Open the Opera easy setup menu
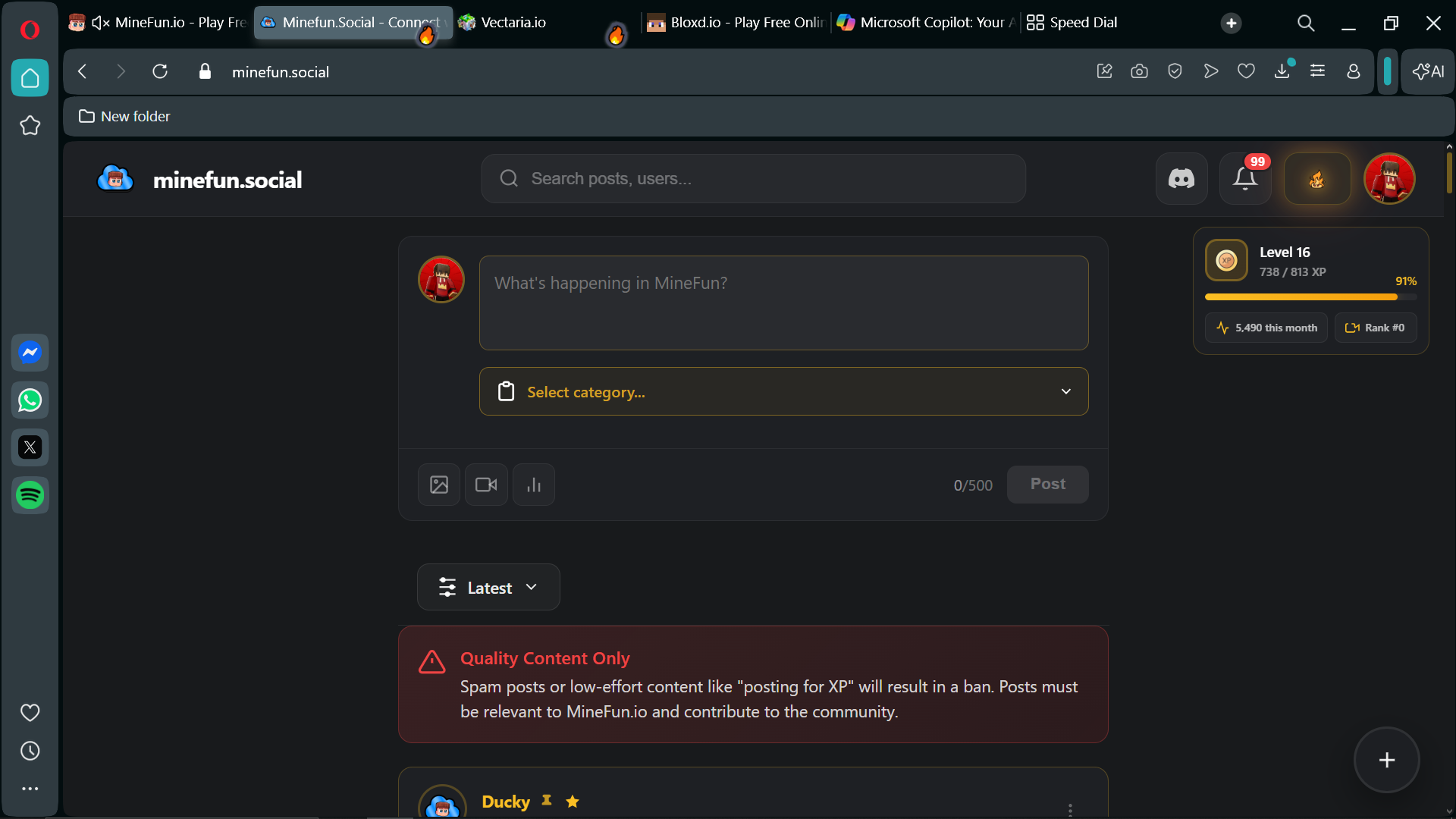Viewport: 1456px width, 819px height. (1318, 71)
